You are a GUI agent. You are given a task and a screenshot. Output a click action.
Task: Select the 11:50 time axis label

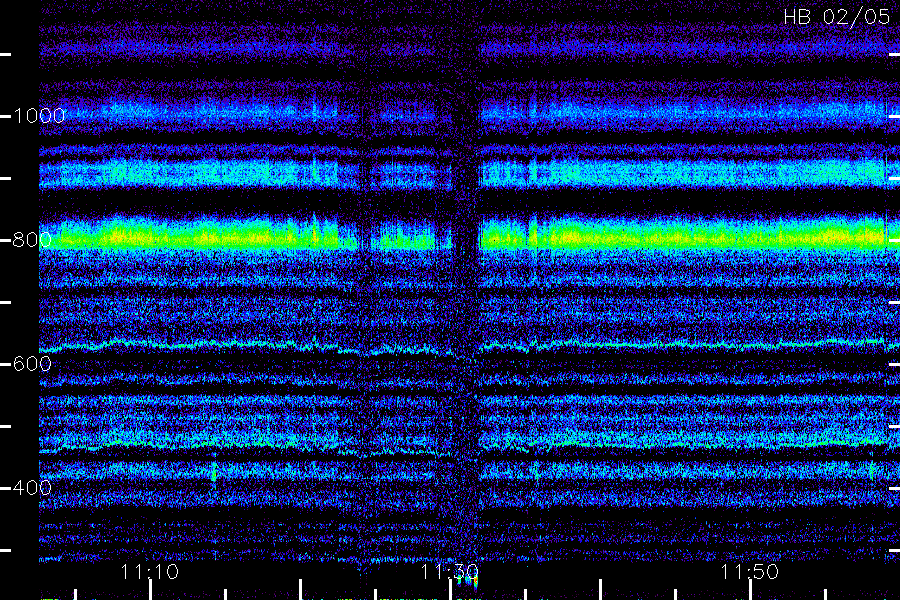click(x=749, y=571)
